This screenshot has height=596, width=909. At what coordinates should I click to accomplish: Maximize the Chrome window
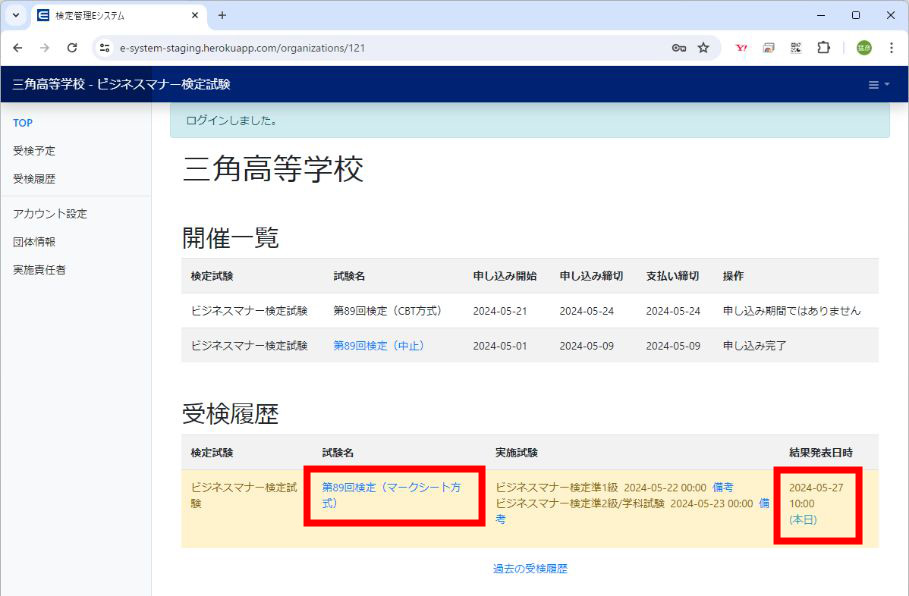tap(856, 16)
